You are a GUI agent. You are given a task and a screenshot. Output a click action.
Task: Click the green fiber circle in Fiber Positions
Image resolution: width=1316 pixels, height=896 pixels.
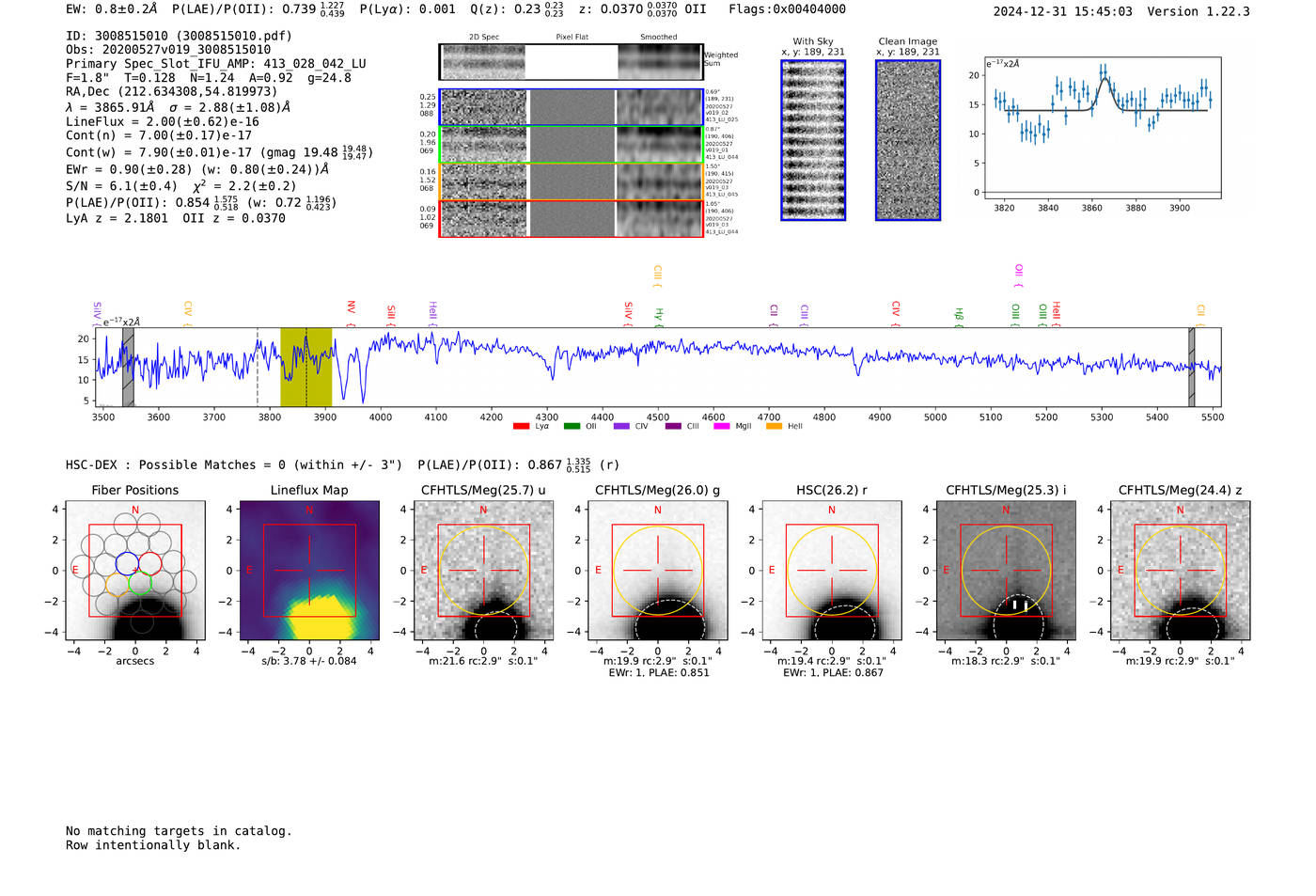pos(140,584)
